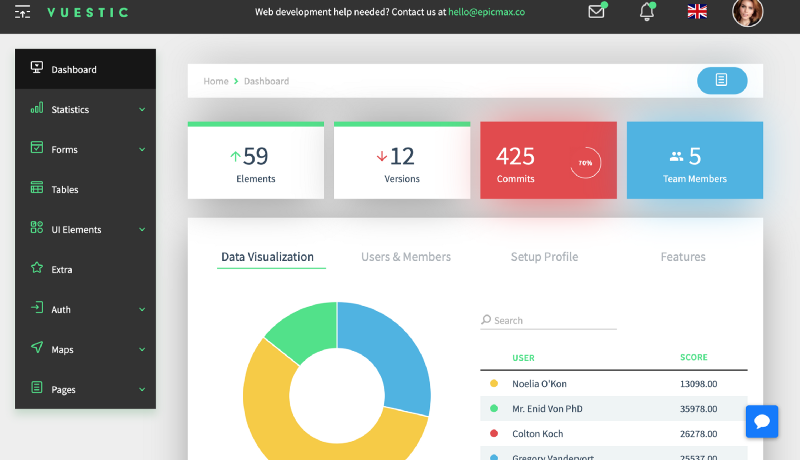Click the Forms checkbox icon in sidebar
Screen dimensions: 800x460
pyautogui.click(x=37, y=147)
